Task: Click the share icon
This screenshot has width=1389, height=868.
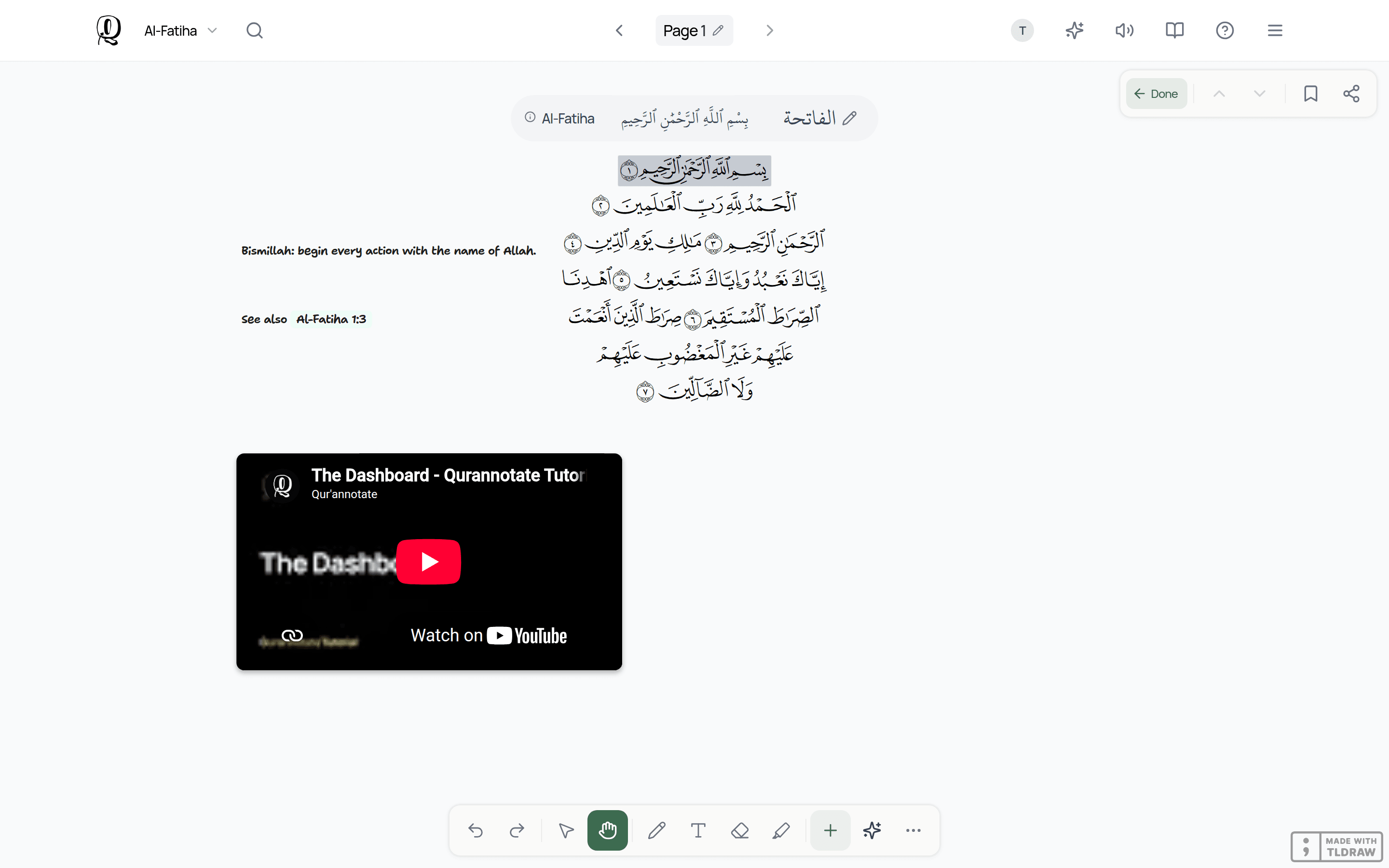Action: [1351, 94]
